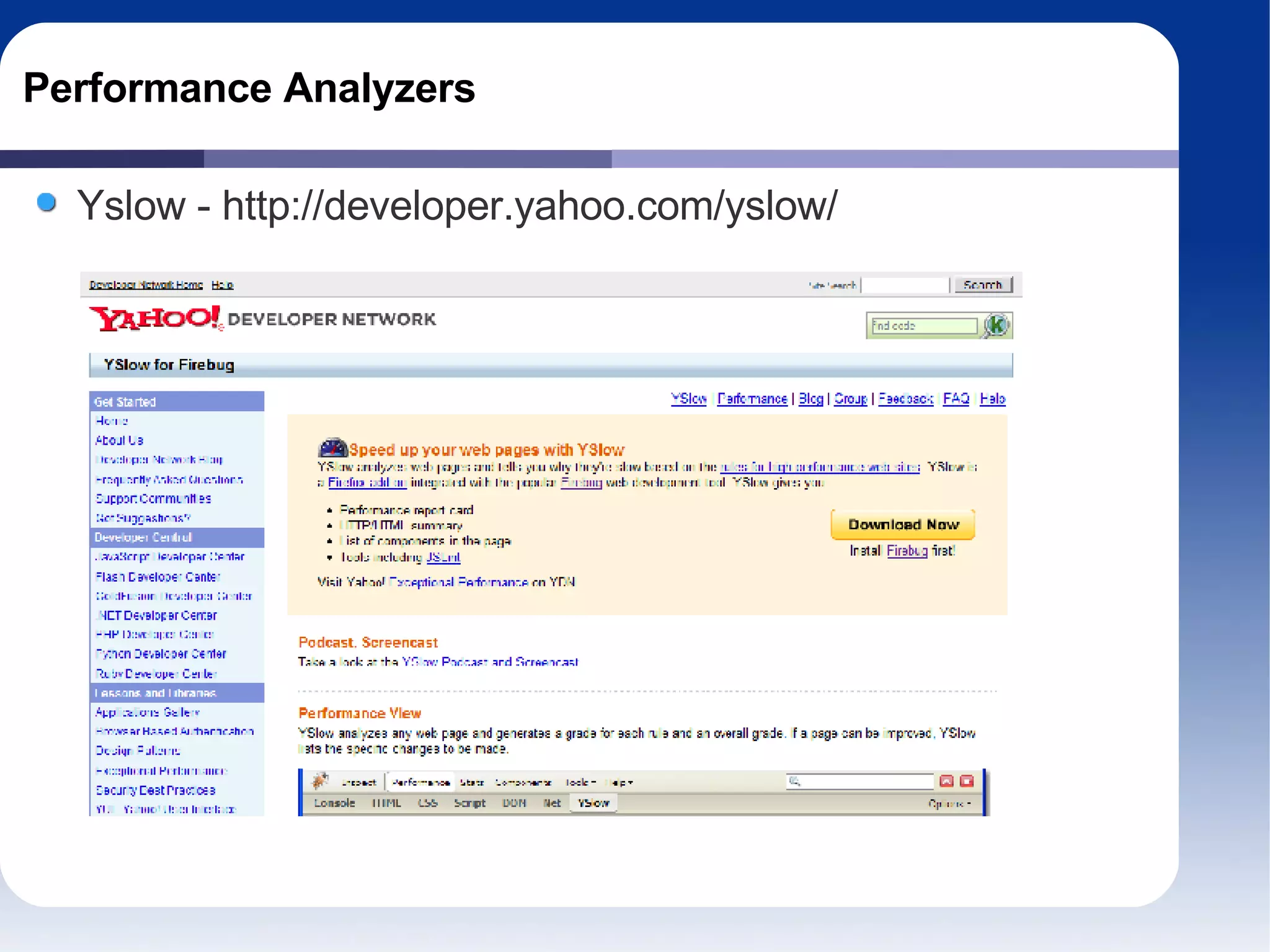Open YSlow Podcast and Screencast link
This screenshot has height=952, width=1270.
[490, 662]
